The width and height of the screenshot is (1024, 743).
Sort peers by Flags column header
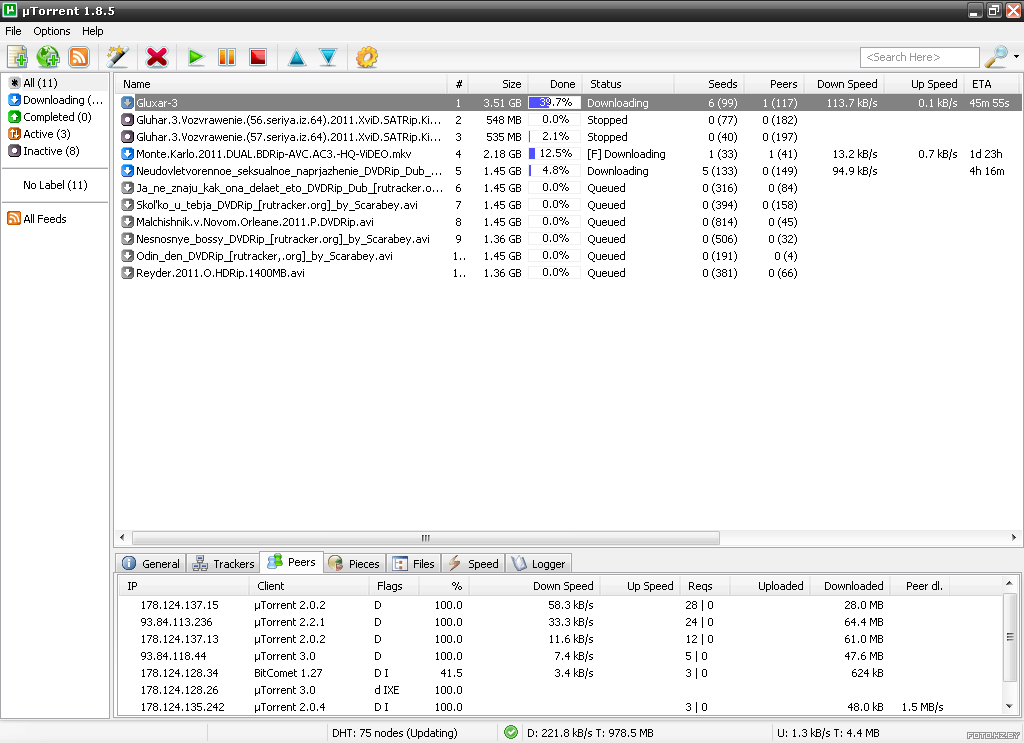[x=394, y=586]
